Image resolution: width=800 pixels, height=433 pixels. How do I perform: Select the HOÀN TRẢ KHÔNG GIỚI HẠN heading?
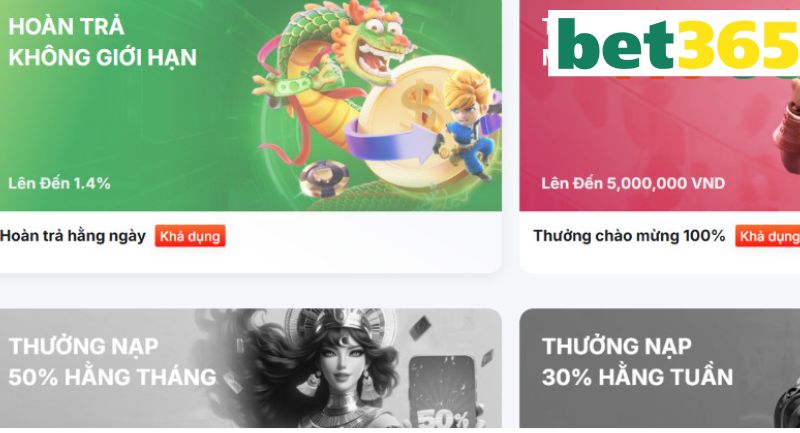103,42
